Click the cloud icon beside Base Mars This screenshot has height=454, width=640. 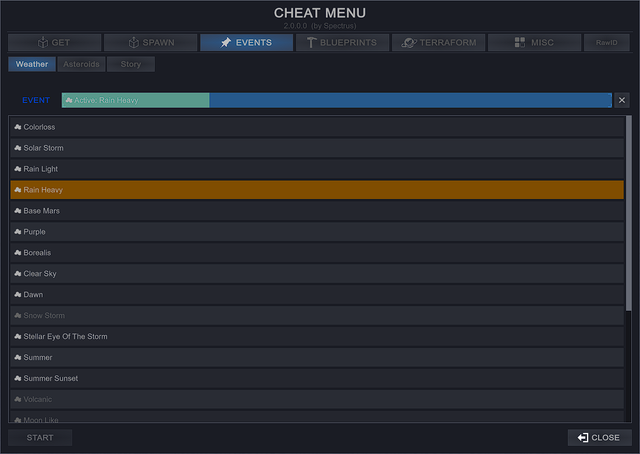pos(18,211)
